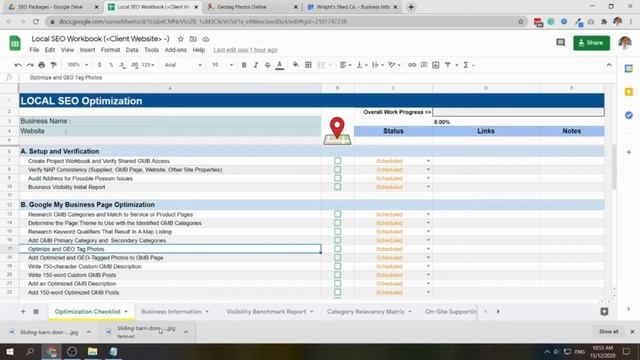Check the Audit Address for Possum Issues checkbox

click(338, 178)
